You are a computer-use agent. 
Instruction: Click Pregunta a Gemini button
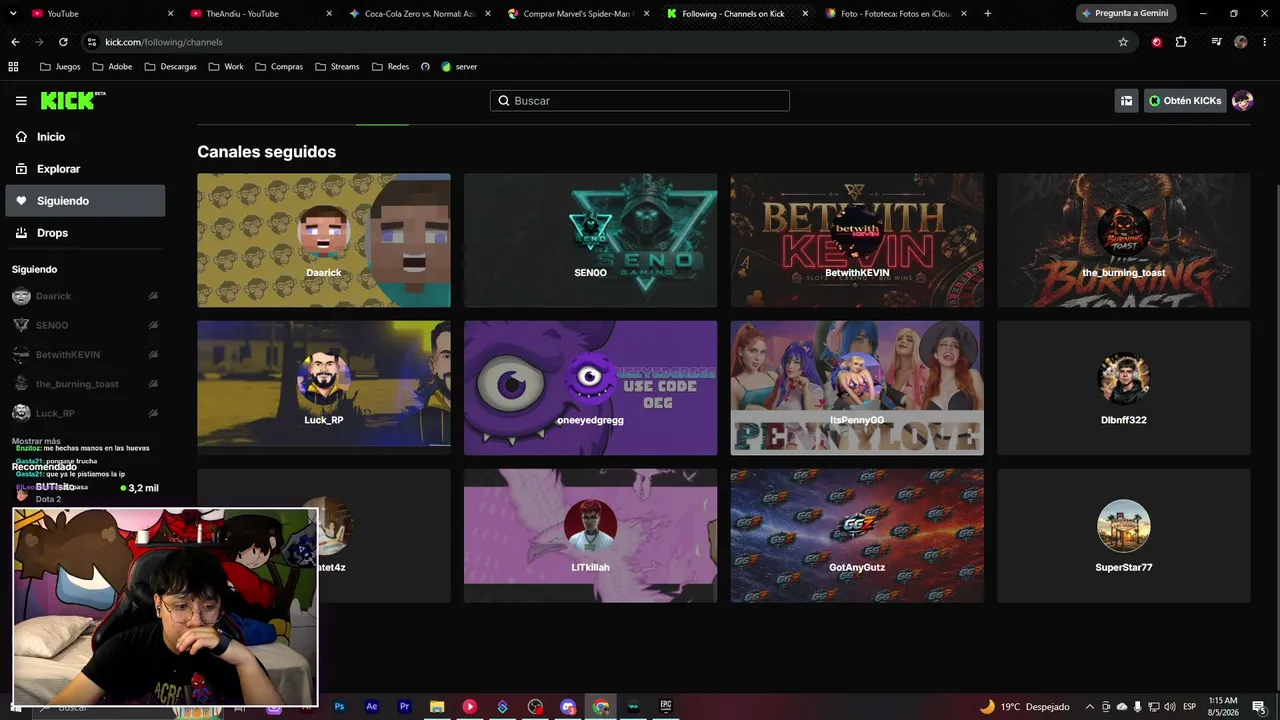click(x=1125, y=14)
